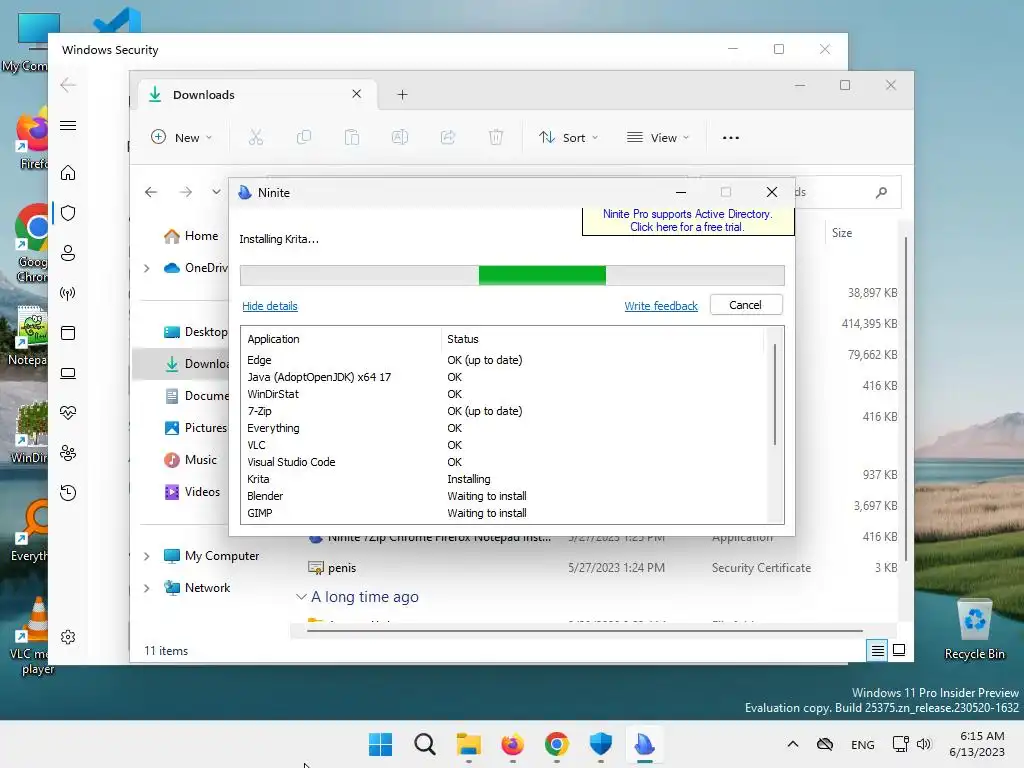
Task: Click Ninite icon in taskbar
Action: pos(645,744)
